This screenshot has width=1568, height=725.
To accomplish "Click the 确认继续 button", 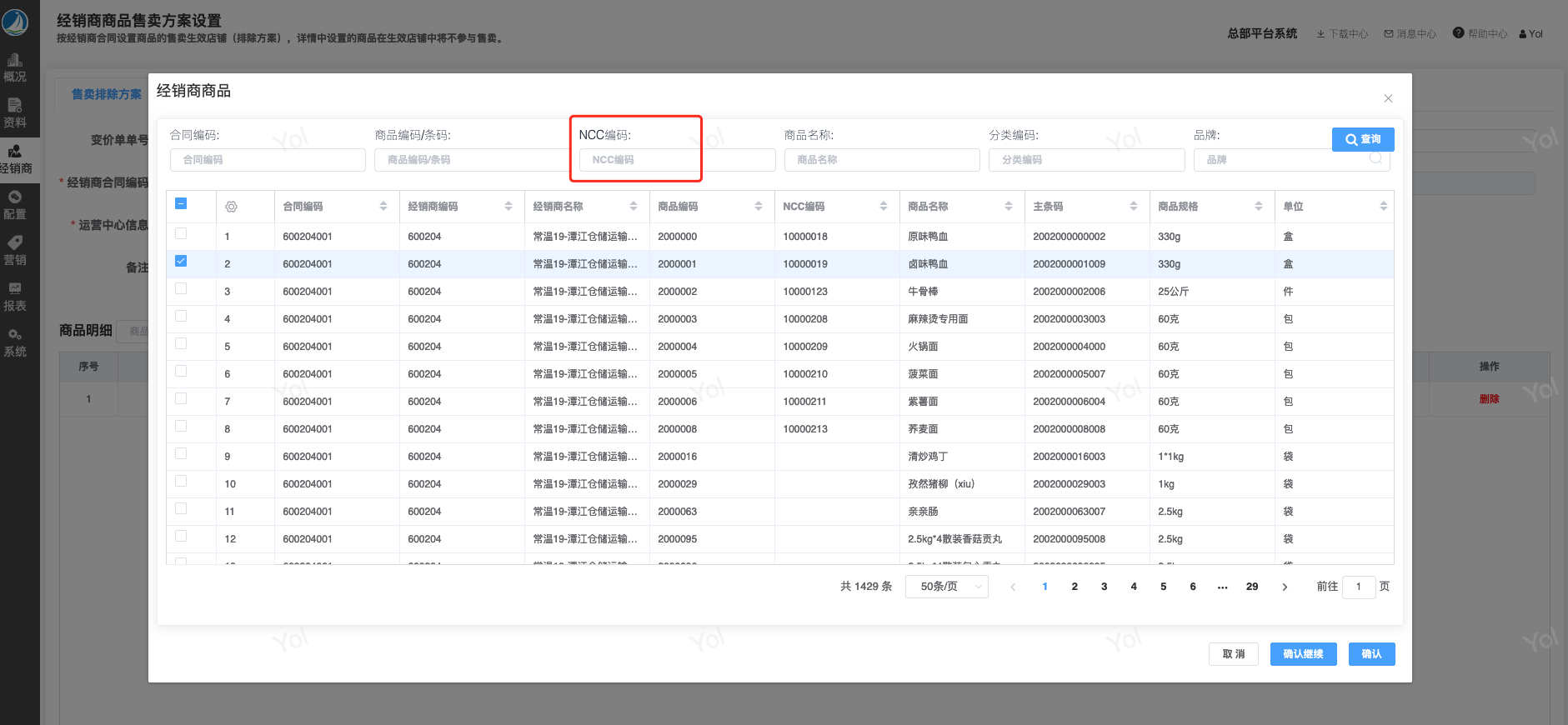I will 1302,654.
